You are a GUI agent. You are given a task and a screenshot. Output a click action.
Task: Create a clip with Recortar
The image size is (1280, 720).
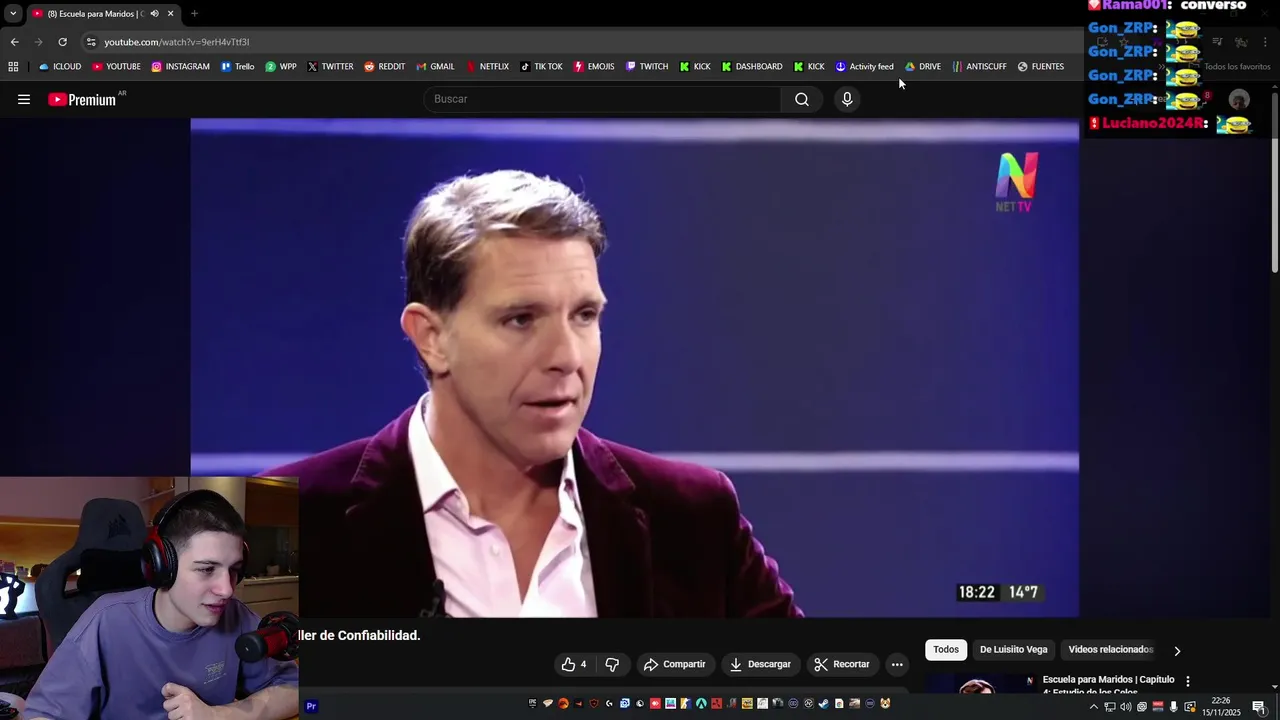[842, 664]
